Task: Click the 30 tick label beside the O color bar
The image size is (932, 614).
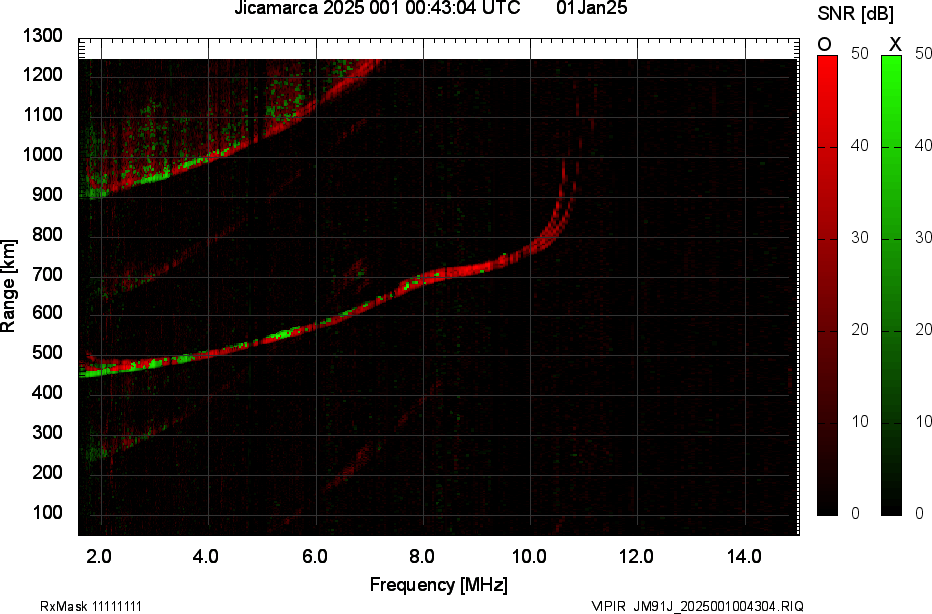Action: pos(860,238)
